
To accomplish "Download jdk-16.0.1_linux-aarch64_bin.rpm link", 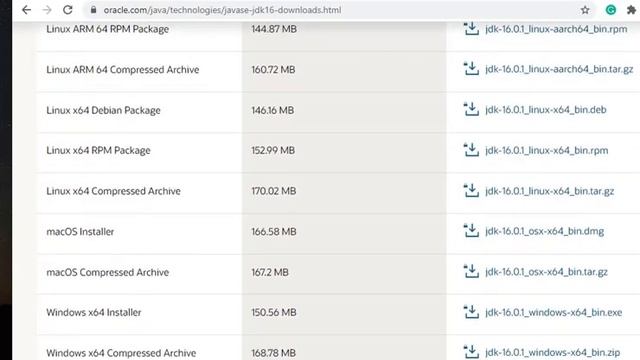I will [556, 29].
